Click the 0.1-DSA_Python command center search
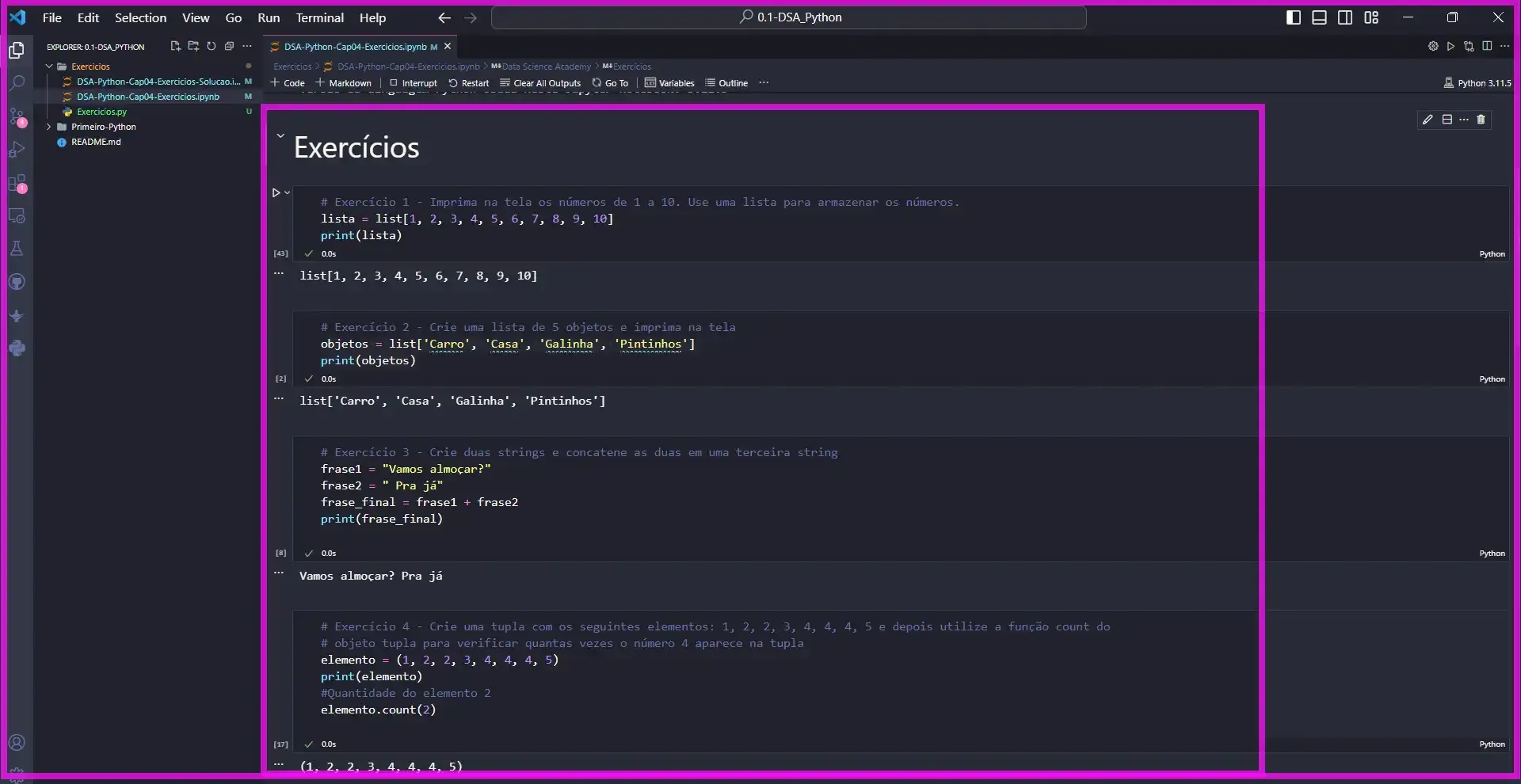 (x=789, y=17)
